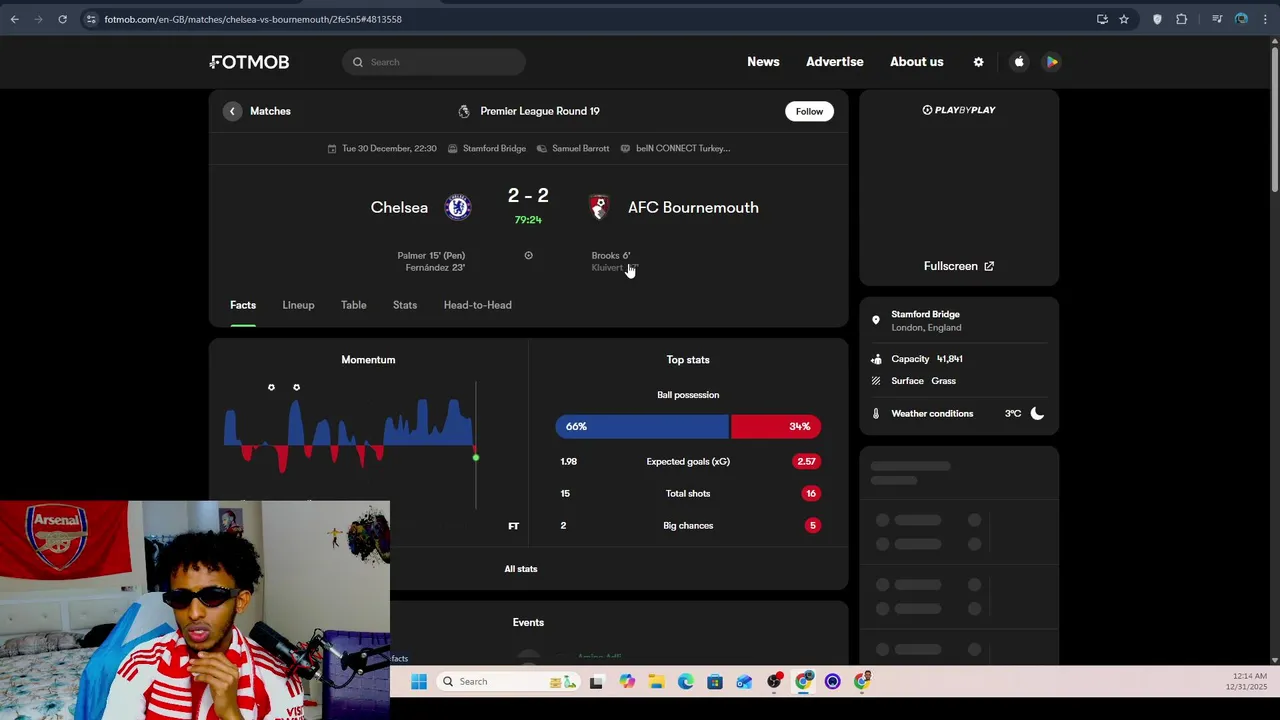This screenshot has height=720, width=1280.
Task: Click browser back arrow
Action: click(x=14, y=19)
